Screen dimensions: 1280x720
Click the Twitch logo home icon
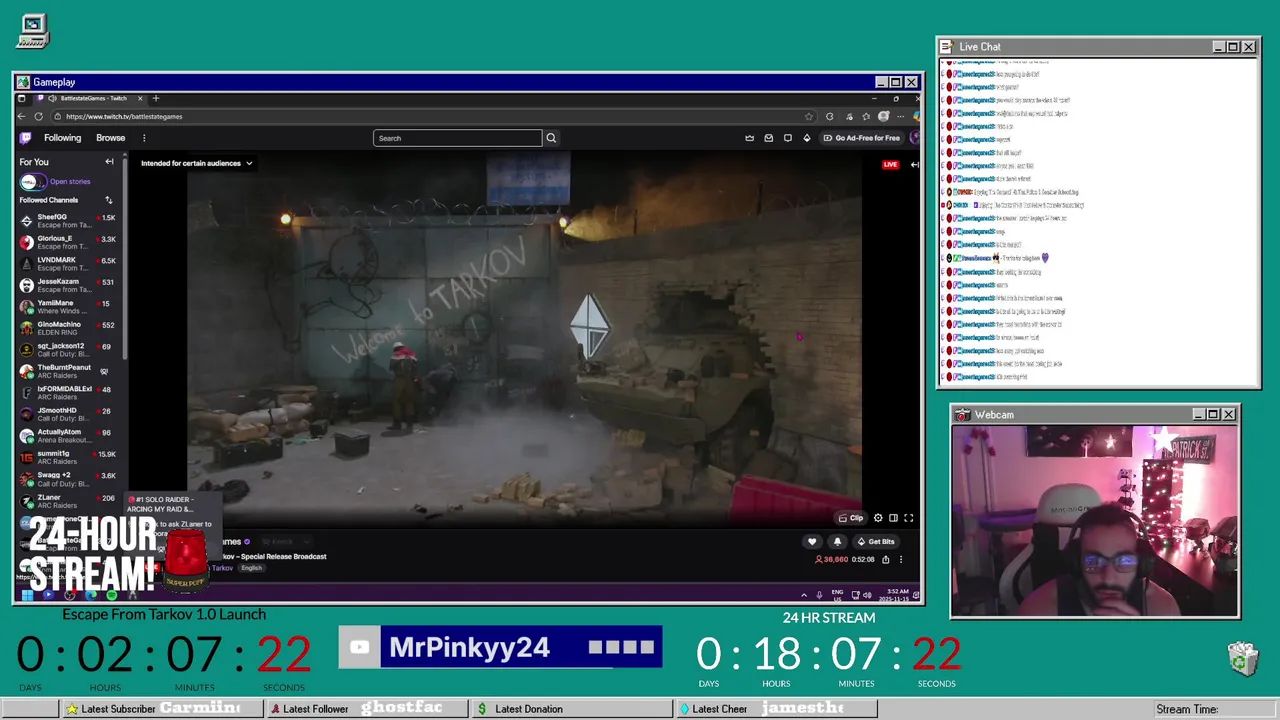26,138
